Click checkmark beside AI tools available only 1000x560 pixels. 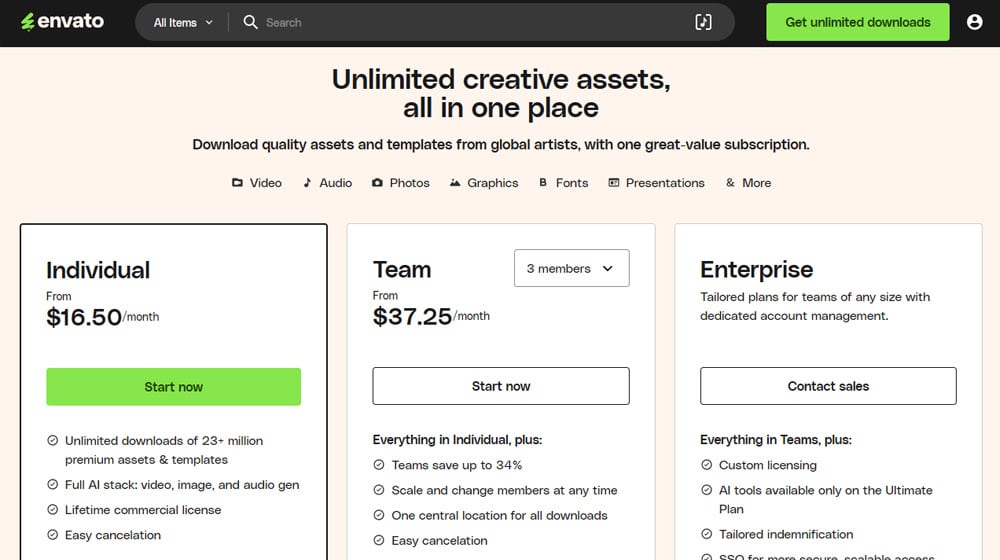tap(707, 490)
